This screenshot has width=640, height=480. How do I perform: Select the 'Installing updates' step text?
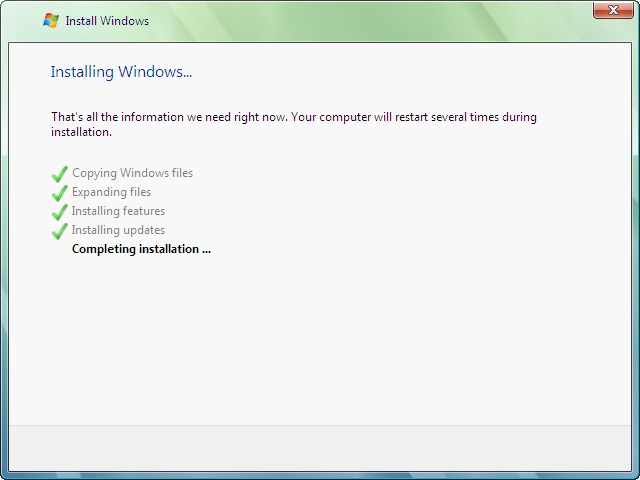coord(118,230)
